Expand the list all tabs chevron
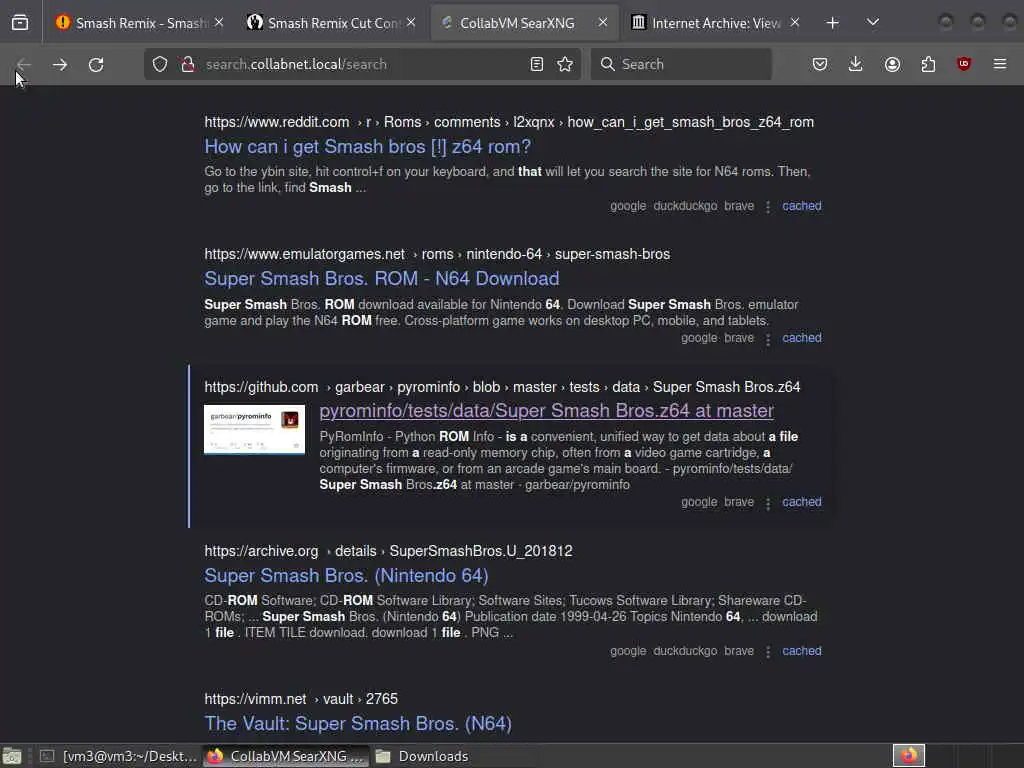 [872, 23]
